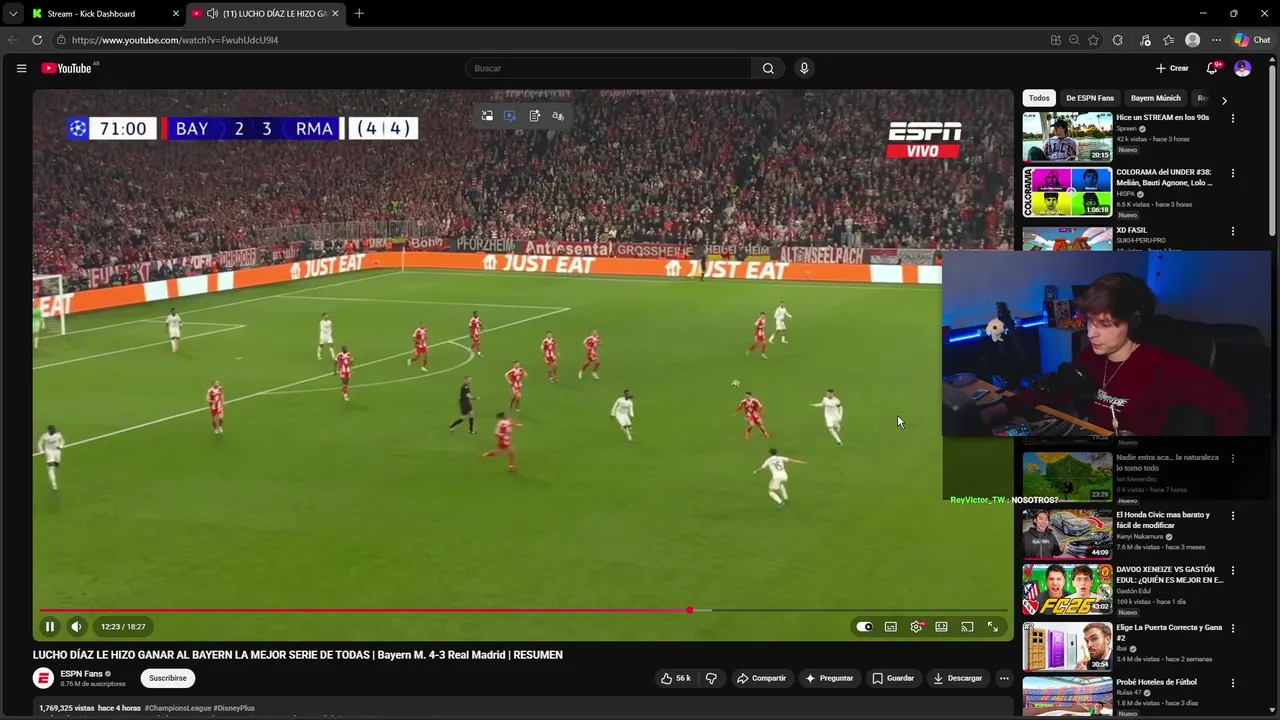Start voice search with microphone icon
Screen dimensions: 1280x720
804,68
